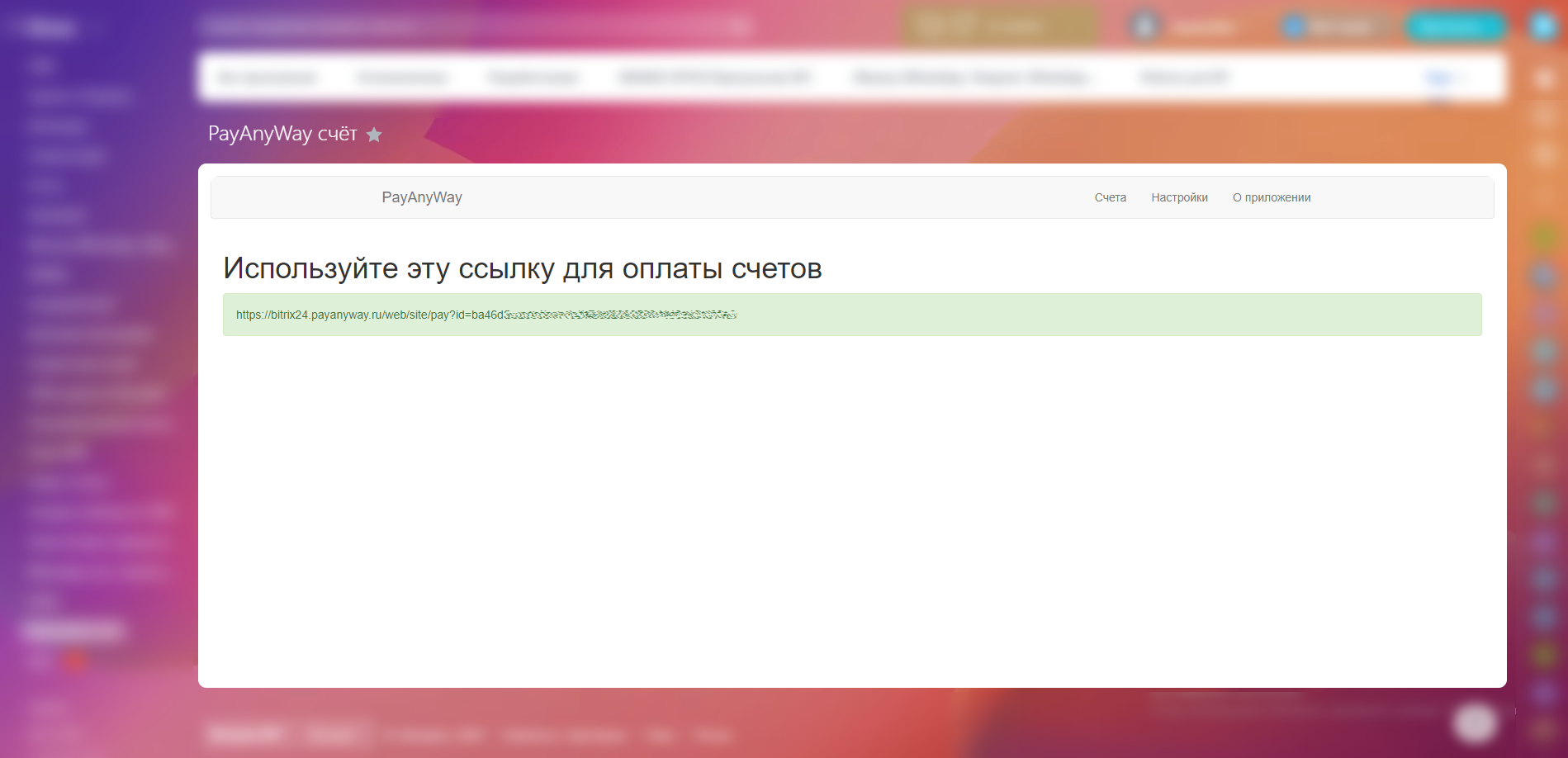Star the PayAnyWay счёт page as favorite

tap(374, 135)
